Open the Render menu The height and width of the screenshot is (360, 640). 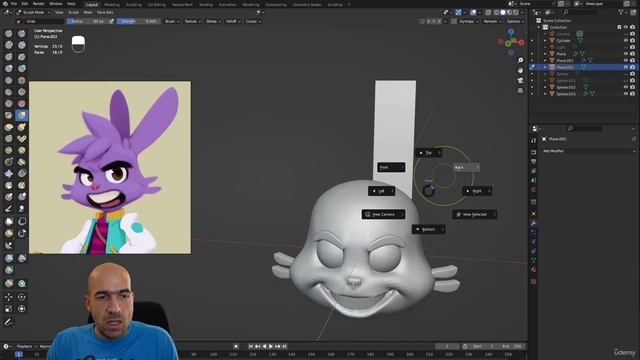point(38,4)
